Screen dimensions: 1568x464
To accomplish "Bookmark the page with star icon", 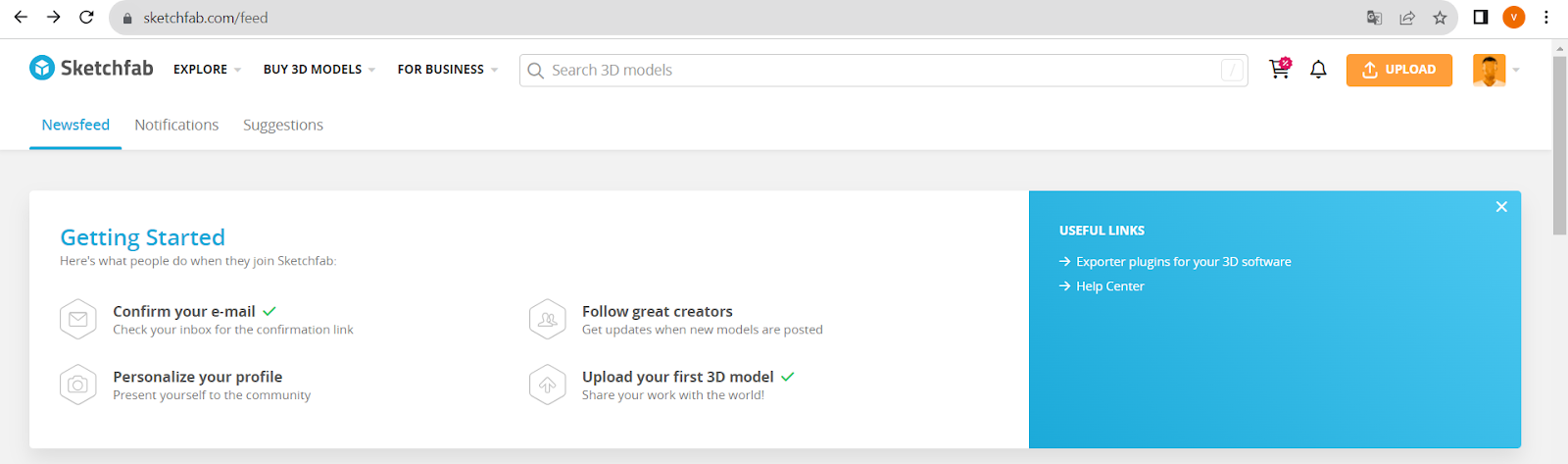I will point(1440,18).
